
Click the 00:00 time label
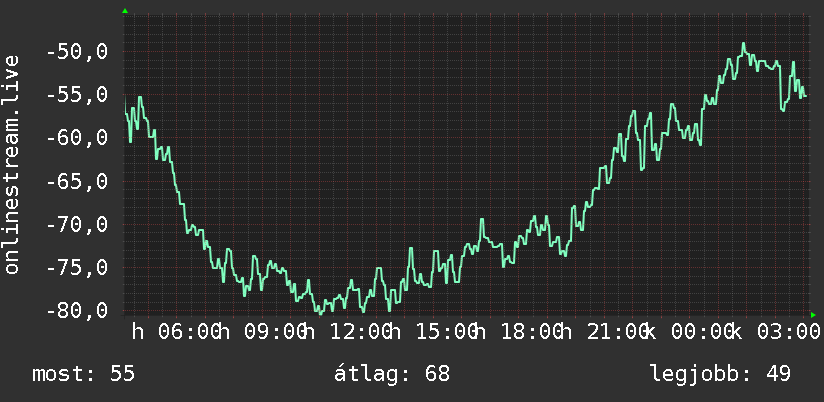pyautogui.click(x=701, y=332)
